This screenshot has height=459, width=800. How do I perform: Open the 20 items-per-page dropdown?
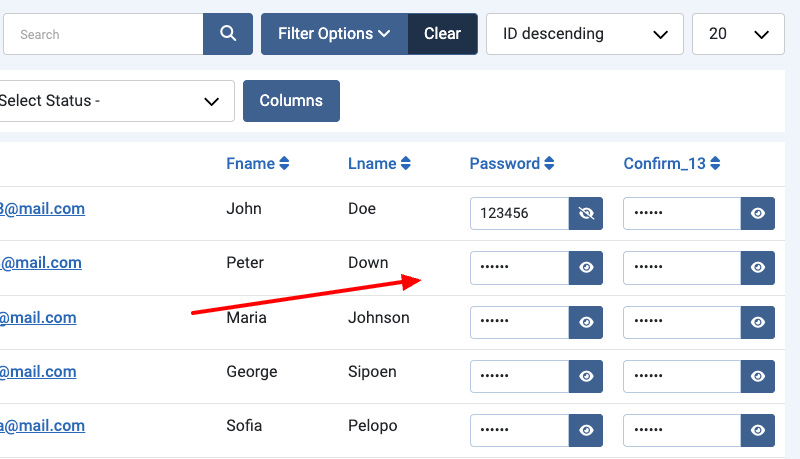click(x=738, y=34)
